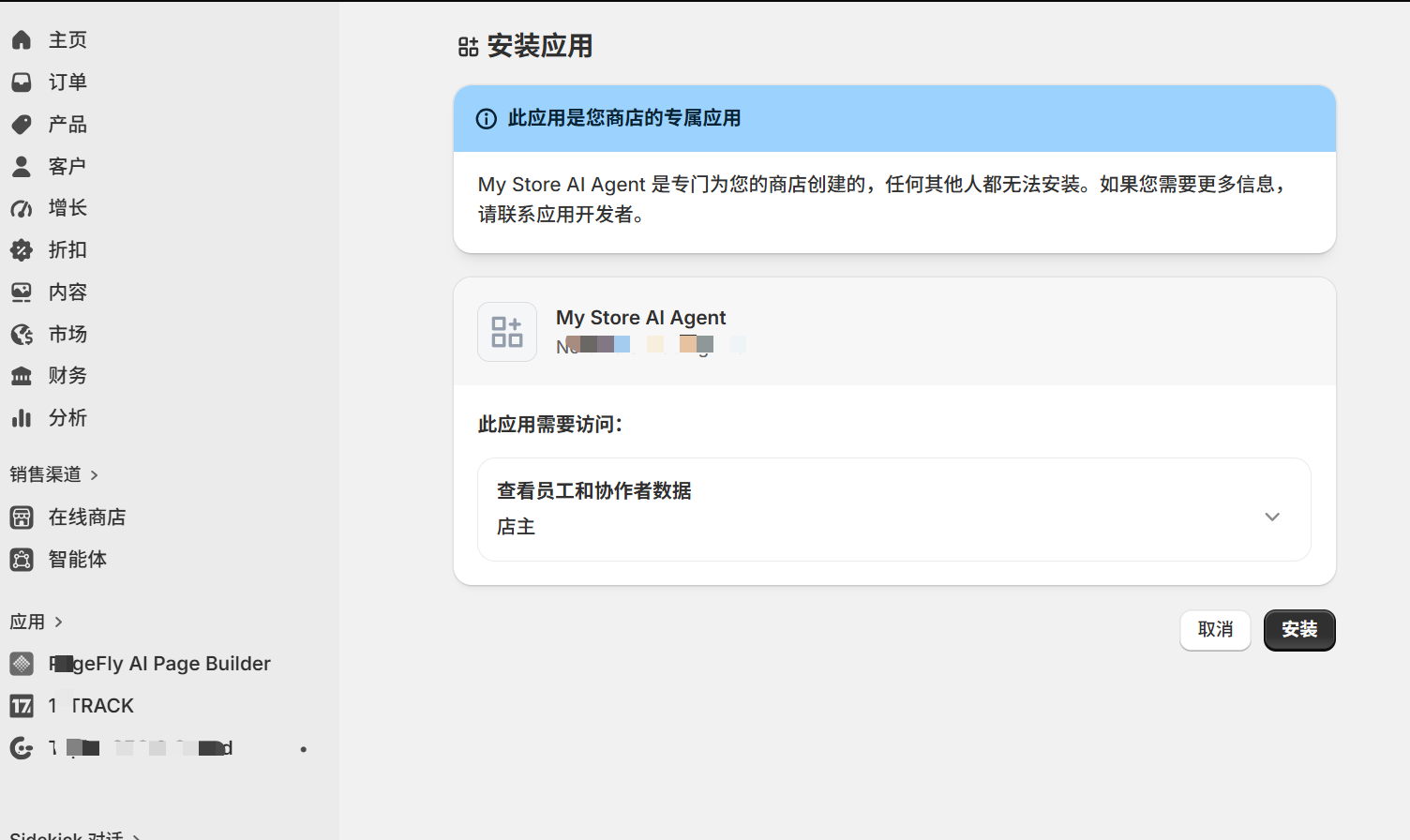The height and width of the screenshot is (840, 1410).
Task: Click the 分析 analytics bar chart icon
Action: [x=22, y=417]
